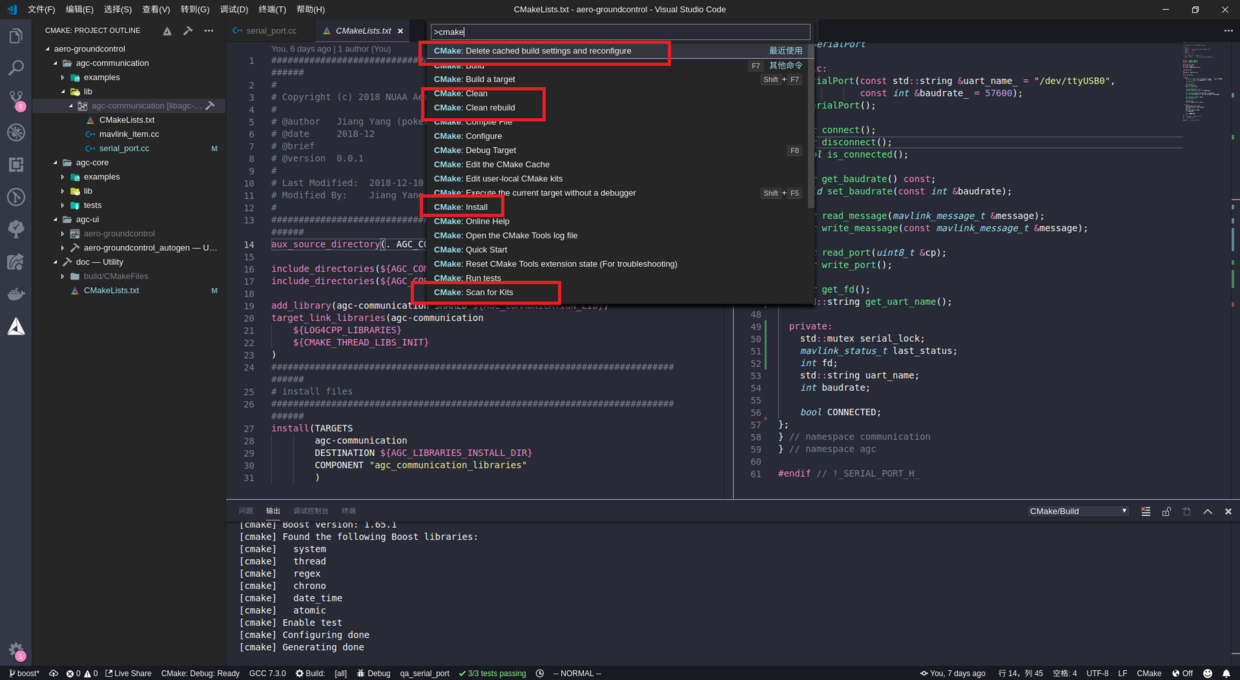This screenshot has height=680, width=1240.
Task: Start Live Share from status bar
Action: coord(129,673)
